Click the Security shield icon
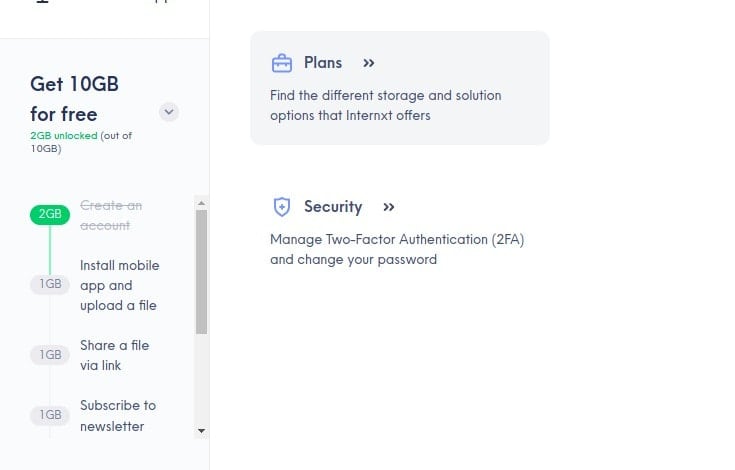The width and height of the screenshot is (735, 470). 282,207
